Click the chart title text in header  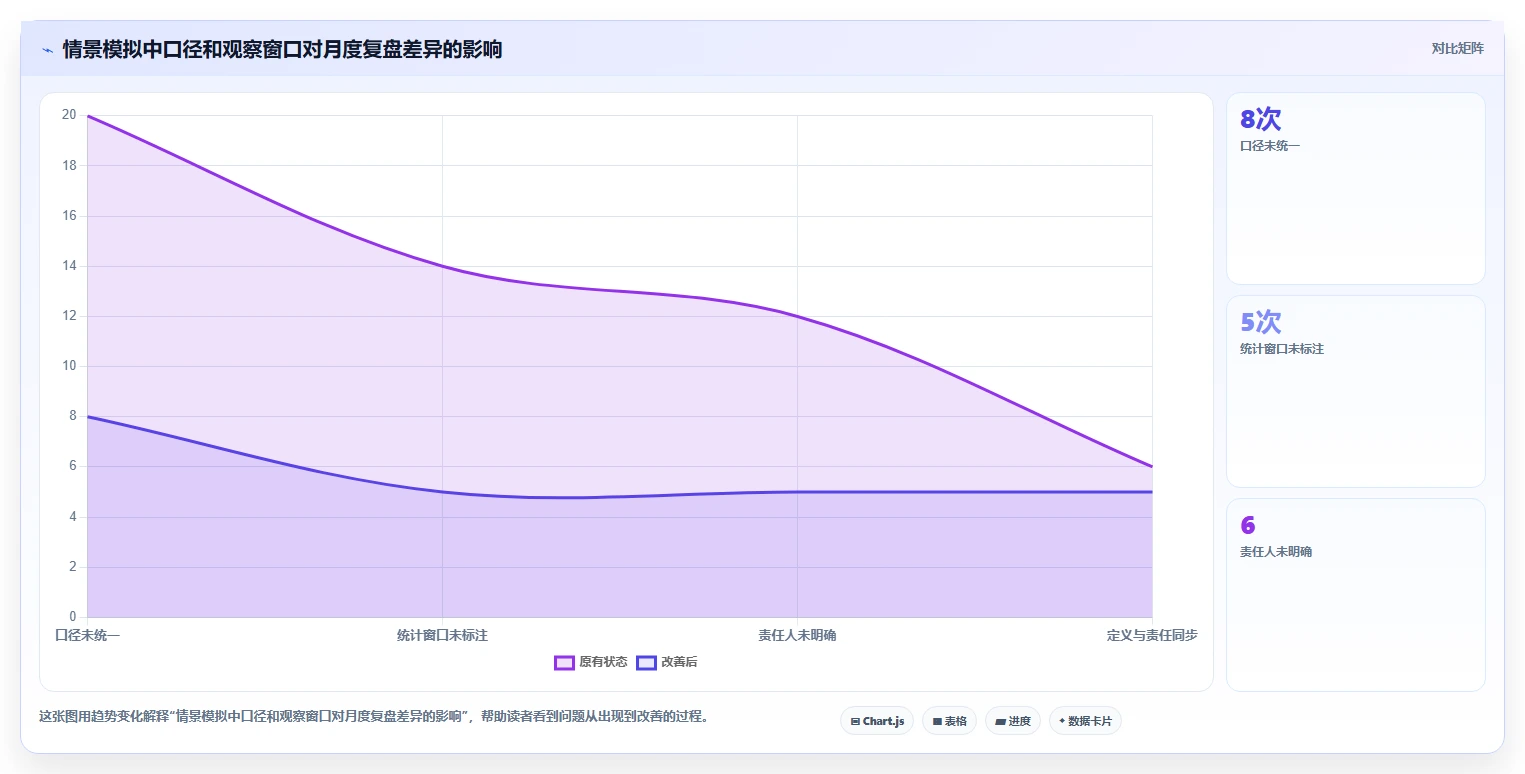click(282, 49)
